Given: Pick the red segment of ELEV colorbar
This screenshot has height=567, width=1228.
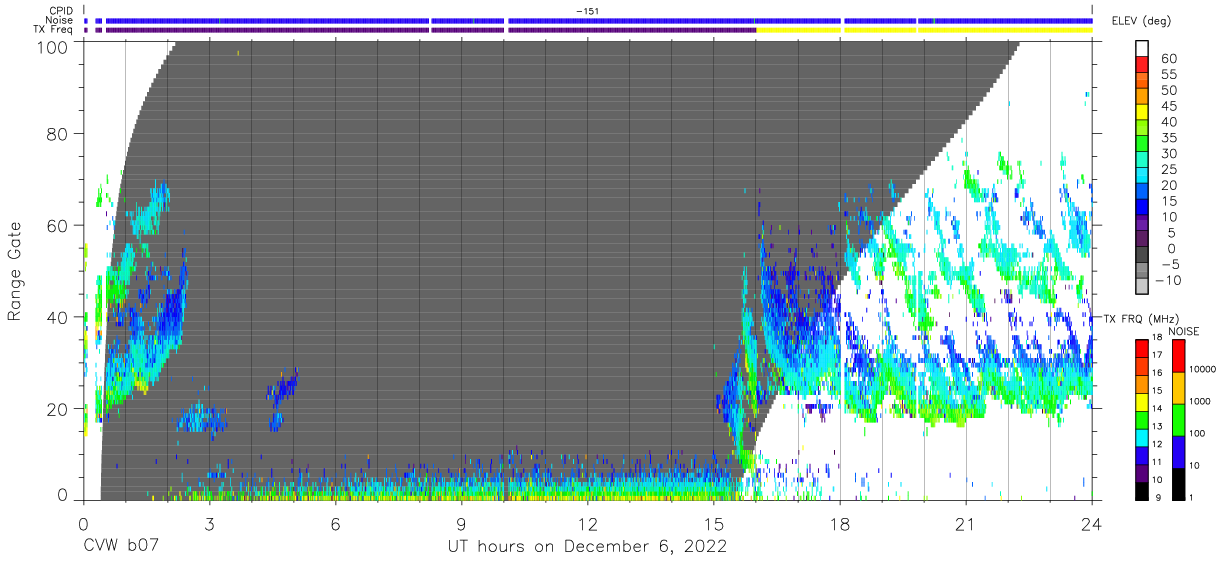Looking at the screenshot, I should point(1144,65).
